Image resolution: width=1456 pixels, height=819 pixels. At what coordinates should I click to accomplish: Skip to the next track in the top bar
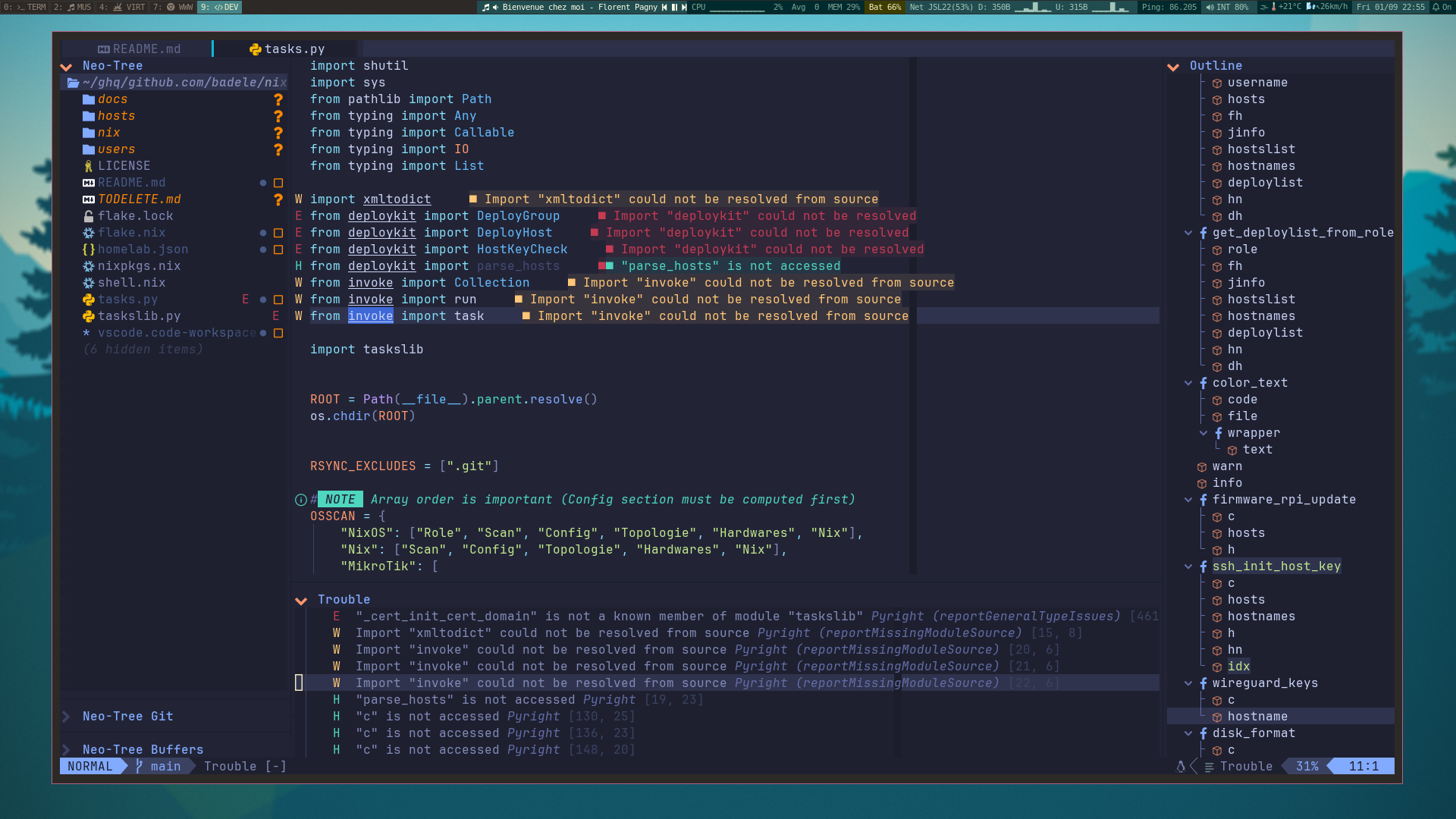pos(684,7)
